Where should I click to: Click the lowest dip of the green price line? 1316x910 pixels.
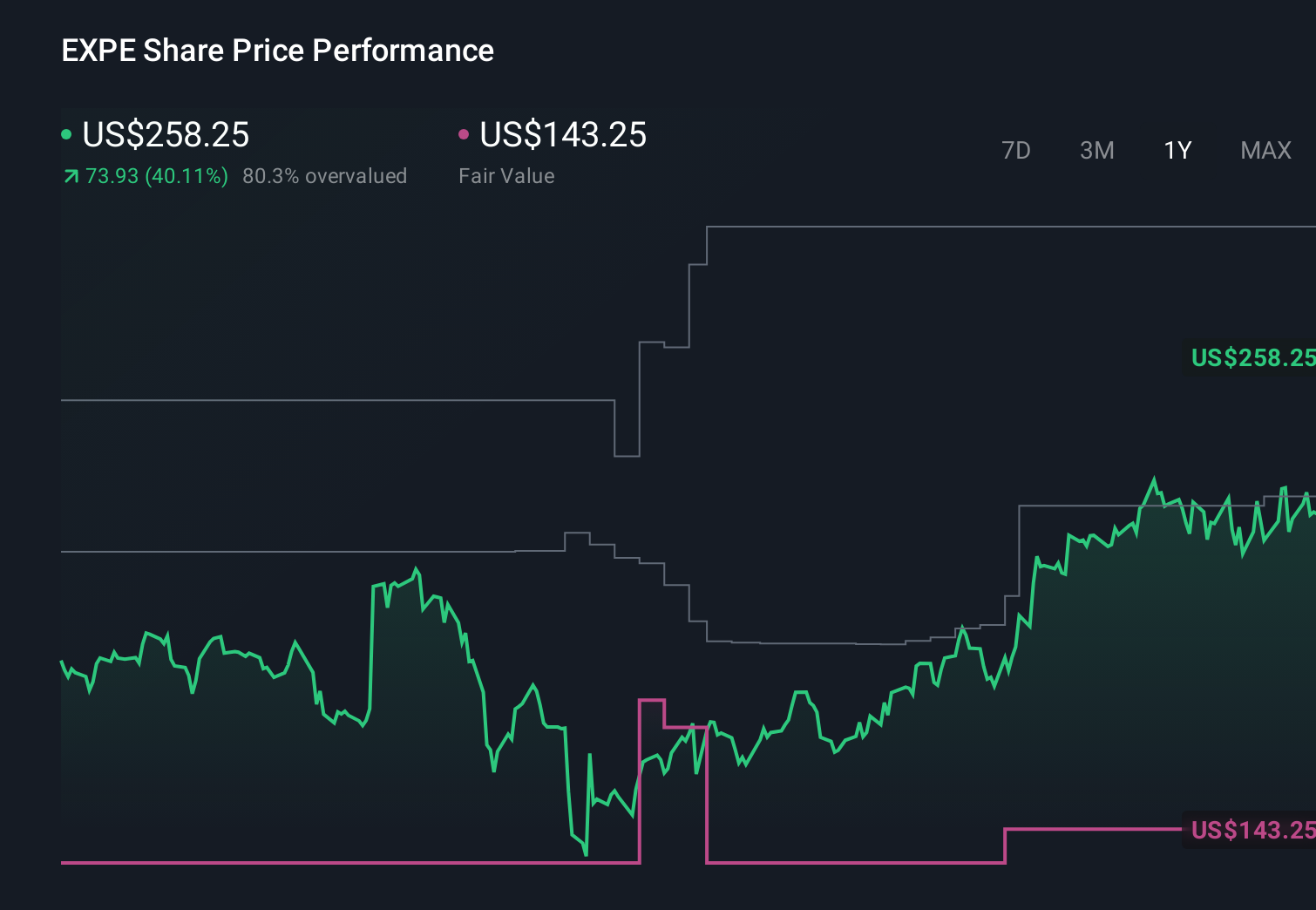click(x=586, y=854)
